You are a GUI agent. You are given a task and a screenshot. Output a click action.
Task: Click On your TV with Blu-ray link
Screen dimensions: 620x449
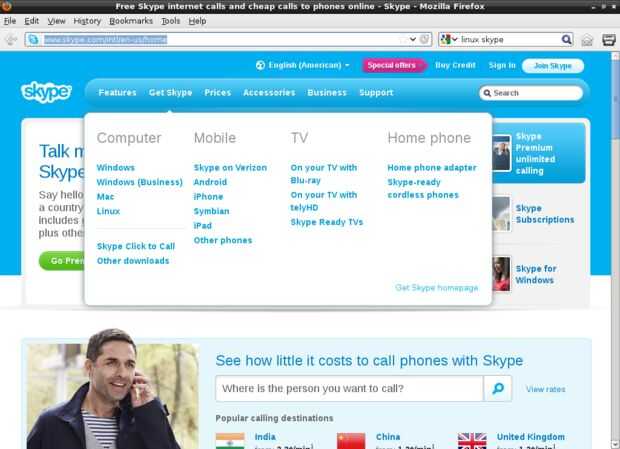pos(324,174)
